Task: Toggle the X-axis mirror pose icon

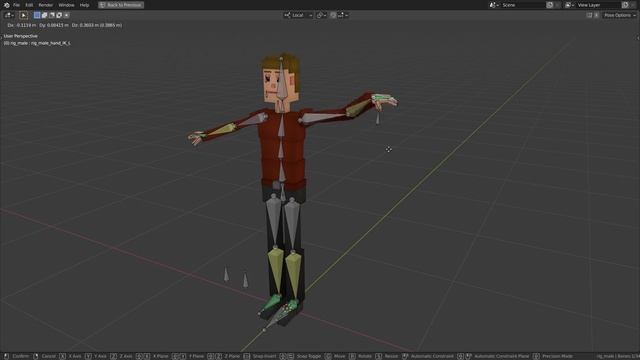Action: pos(589,15)
